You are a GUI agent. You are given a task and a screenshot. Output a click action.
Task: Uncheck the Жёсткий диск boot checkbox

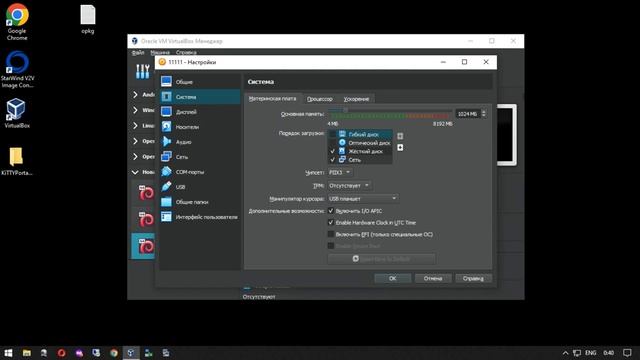tap(332, 151)
